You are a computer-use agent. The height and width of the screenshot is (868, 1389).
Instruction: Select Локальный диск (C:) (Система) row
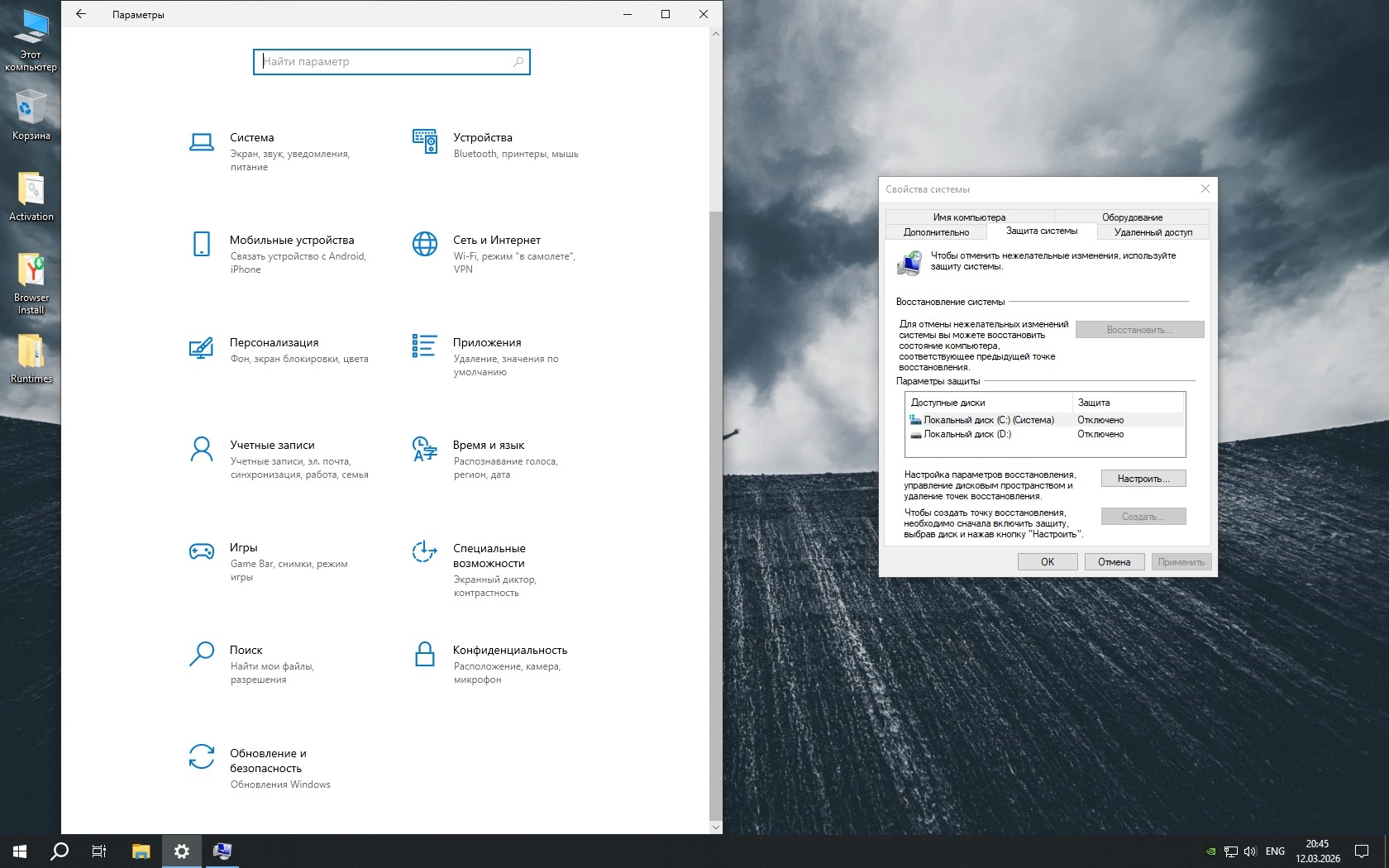pyautogui.click(x=1047, y=420)
